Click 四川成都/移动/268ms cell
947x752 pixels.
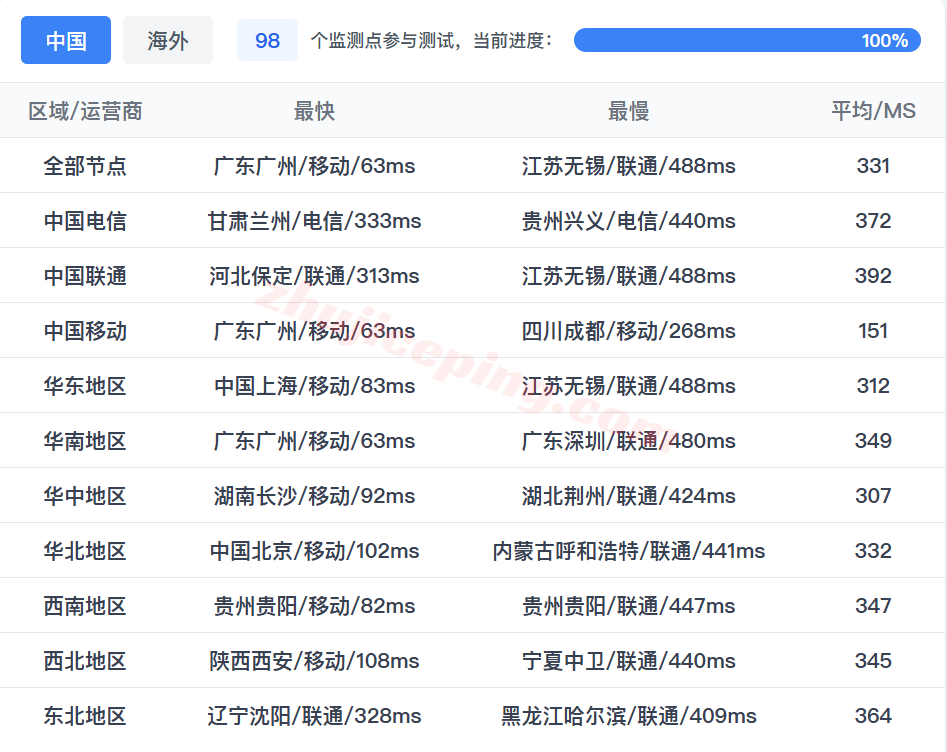[628, 330]
